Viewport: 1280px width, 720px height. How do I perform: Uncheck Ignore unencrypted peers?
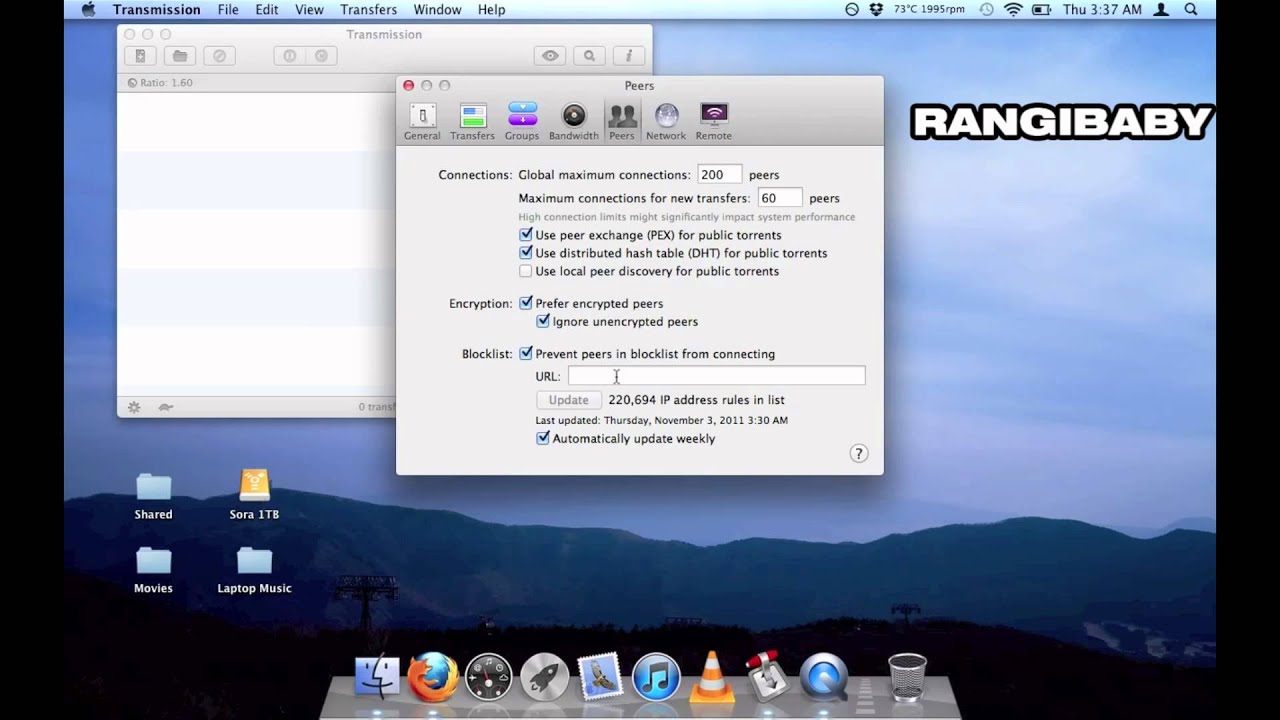(x=543, y=321)
